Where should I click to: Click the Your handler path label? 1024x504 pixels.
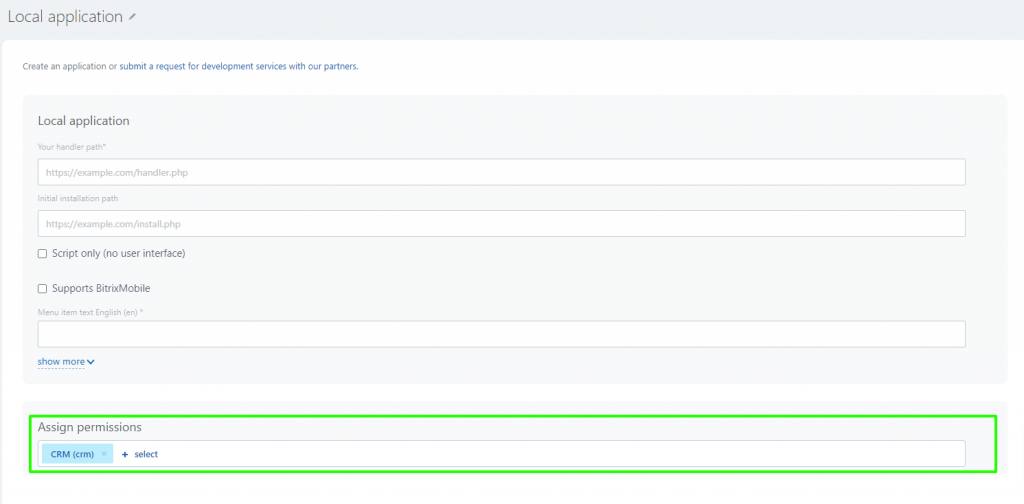72,147
